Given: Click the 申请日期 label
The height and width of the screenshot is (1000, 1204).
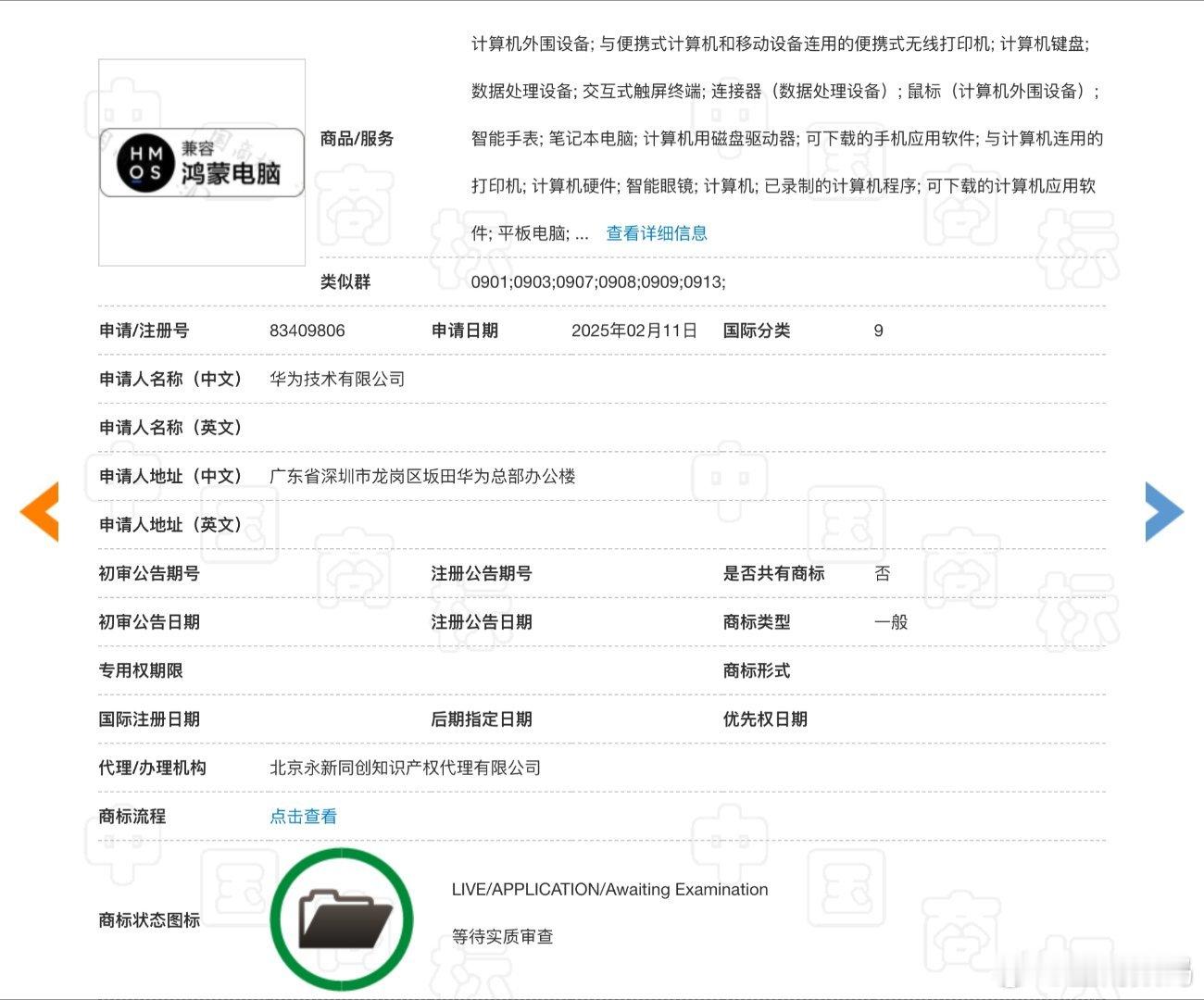Looking at the screenshot, I should 465,331.
